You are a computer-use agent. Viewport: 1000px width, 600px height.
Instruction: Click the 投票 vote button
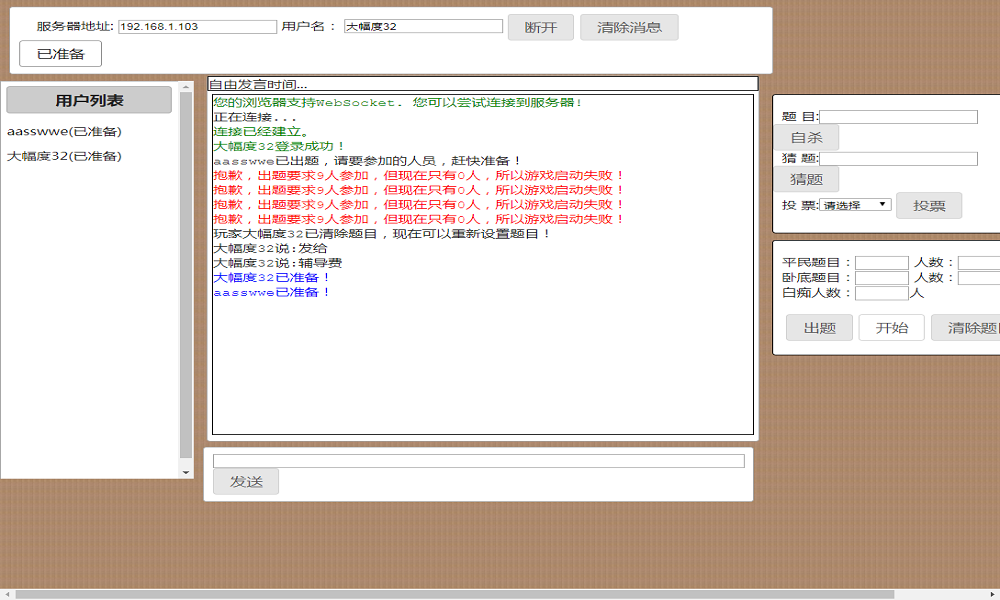(929, 206)
